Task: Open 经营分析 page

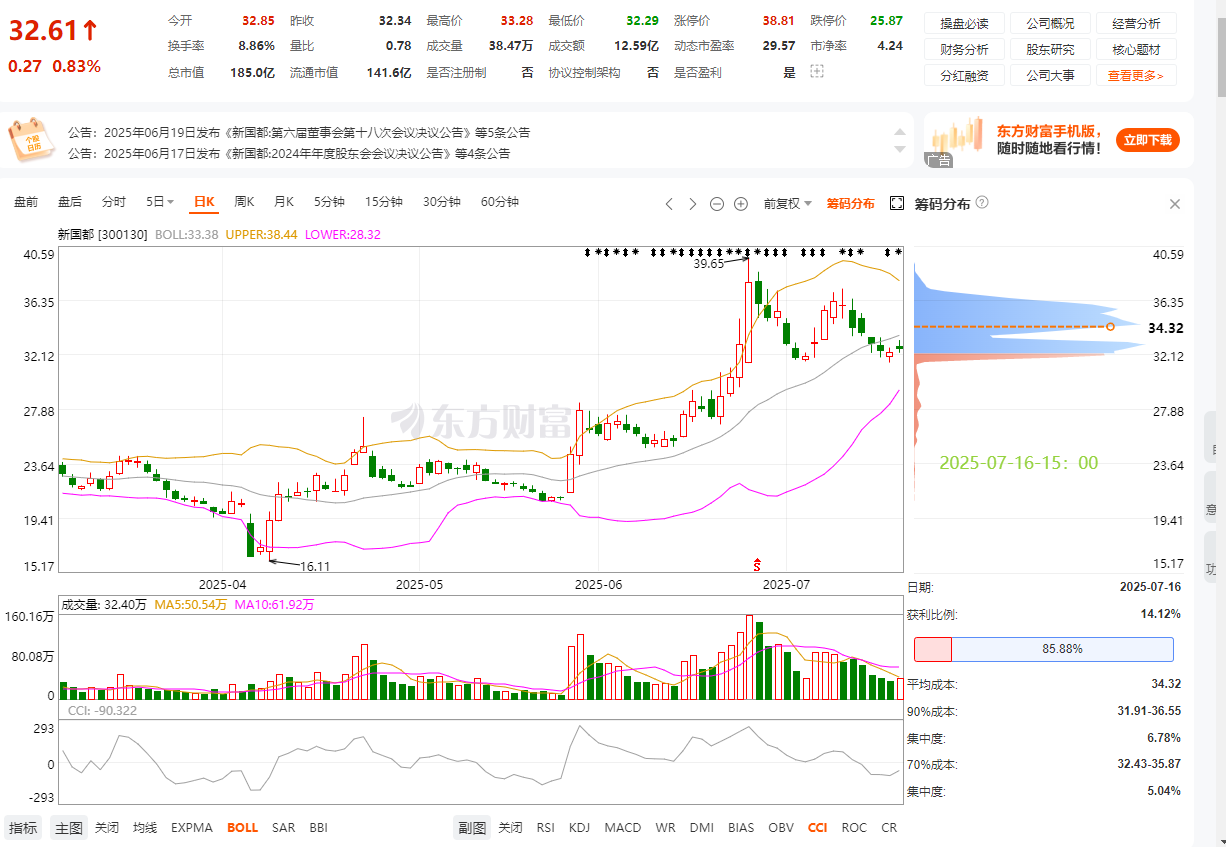Action: coord(1136,23)
